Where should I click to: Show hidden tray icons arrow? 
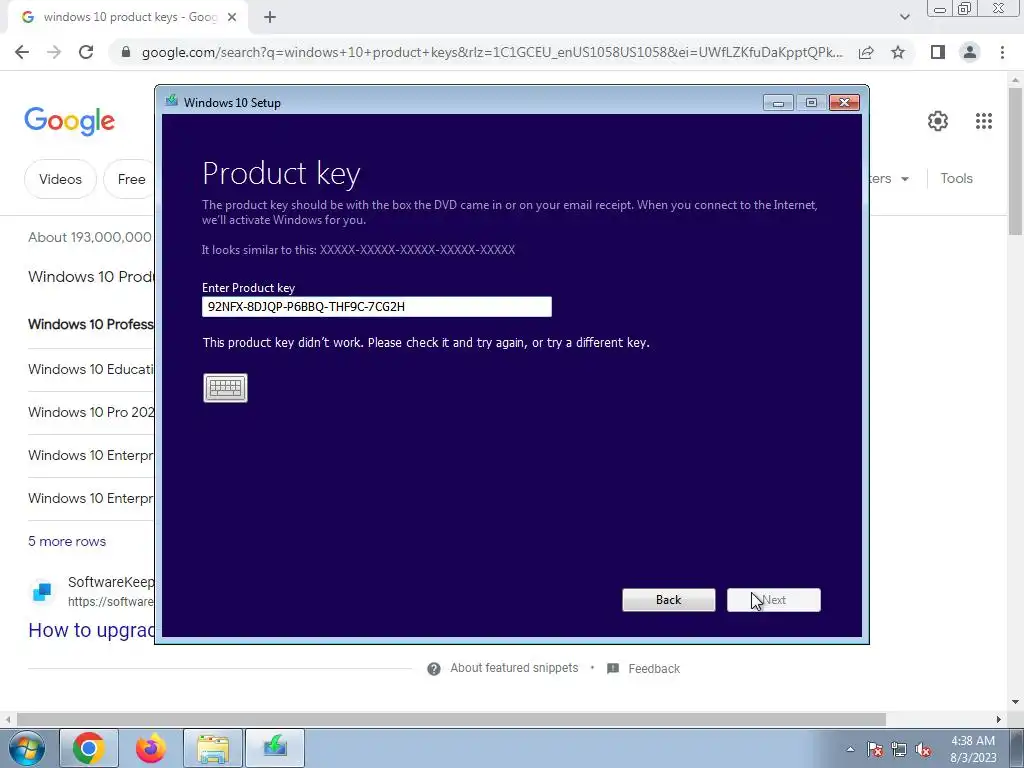pos(850,749)
